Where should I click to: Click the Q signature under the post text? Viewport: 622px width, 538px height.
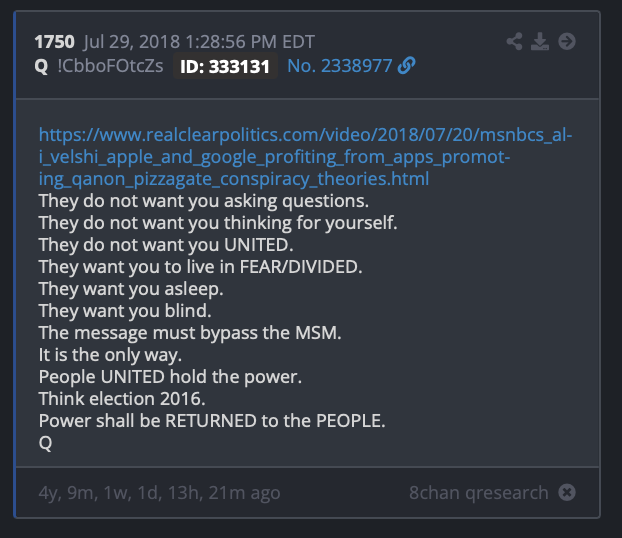pos(45,443)
